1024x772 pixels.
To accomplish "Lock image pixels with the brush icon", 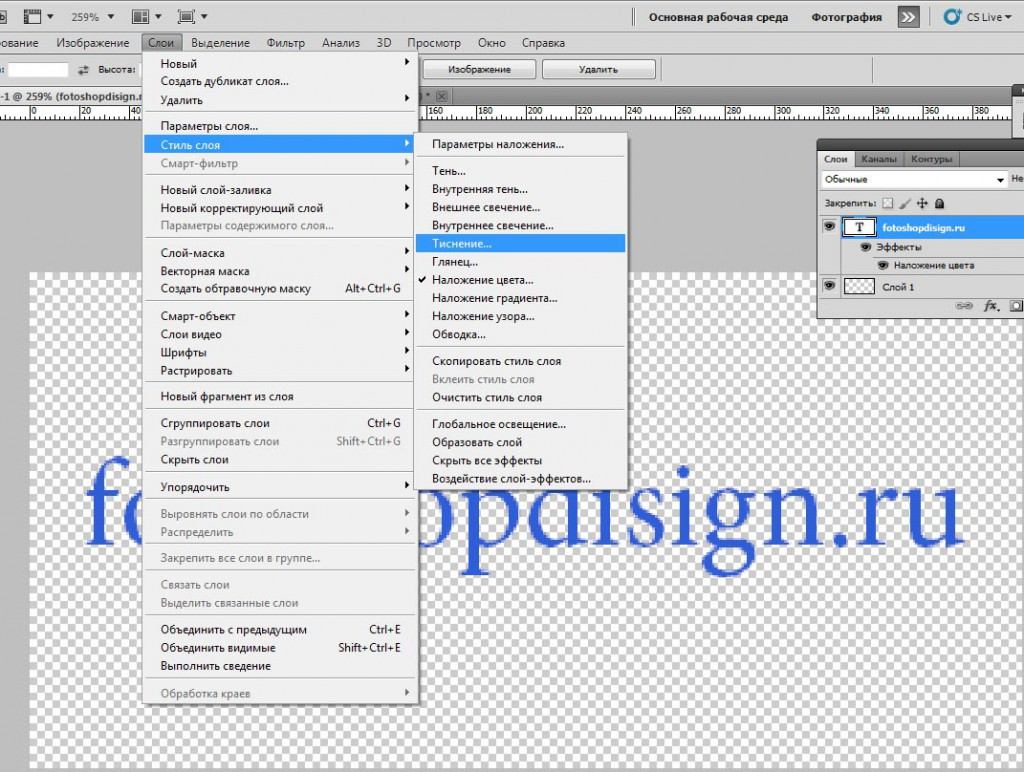I will [x=905, y=204].
